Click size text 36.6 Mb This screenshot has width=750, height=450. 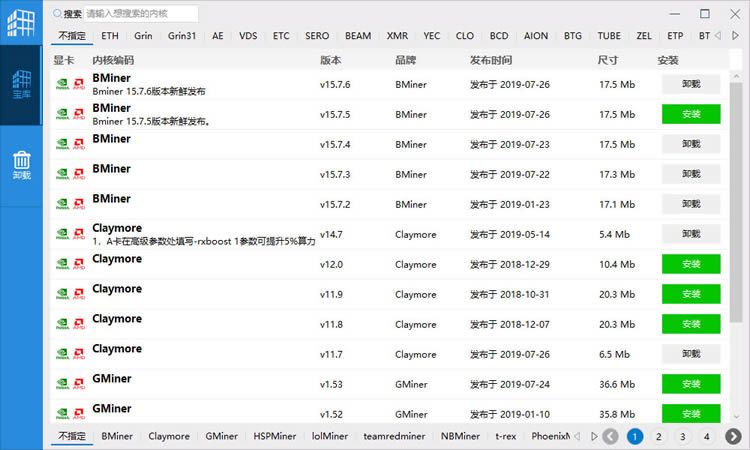tap(617, 384)
